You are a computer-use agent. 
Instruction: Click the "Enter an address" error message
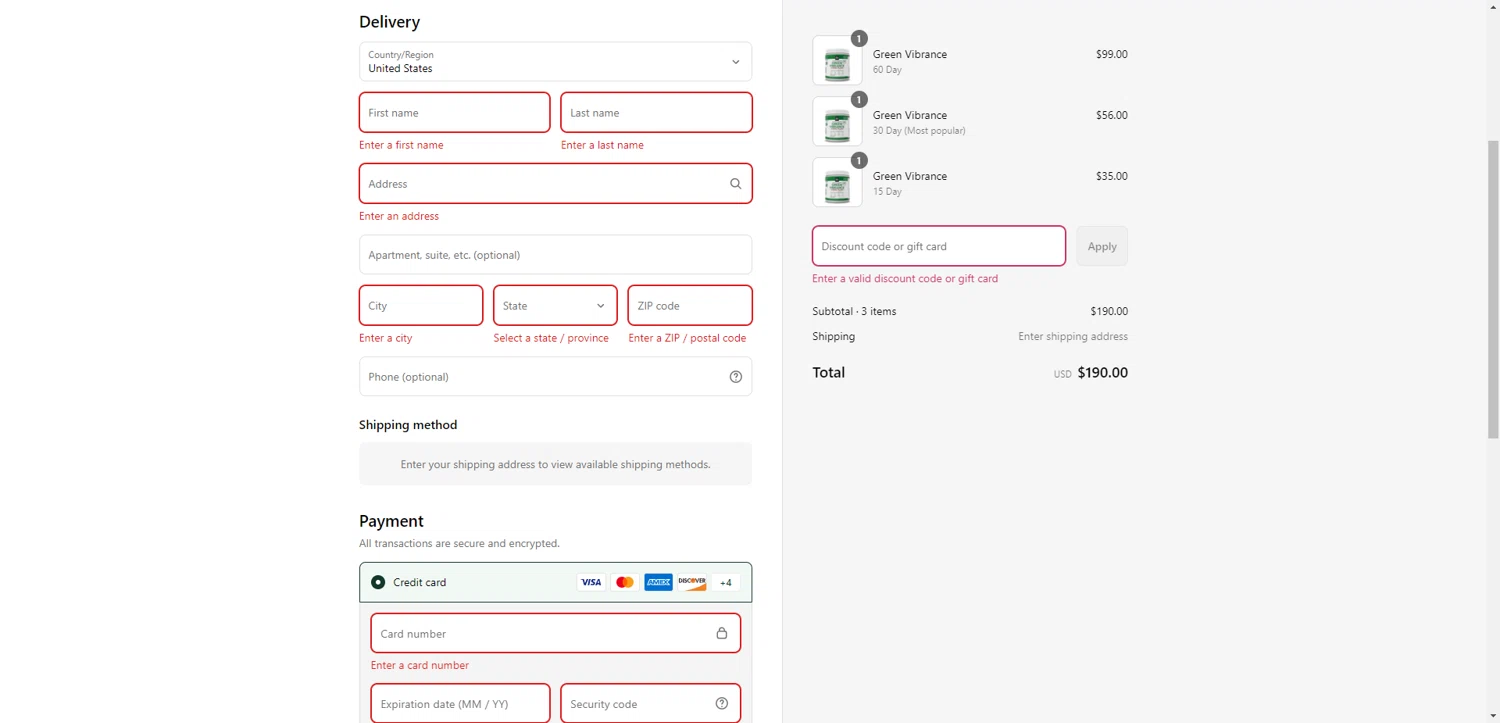tap(399, 216)
